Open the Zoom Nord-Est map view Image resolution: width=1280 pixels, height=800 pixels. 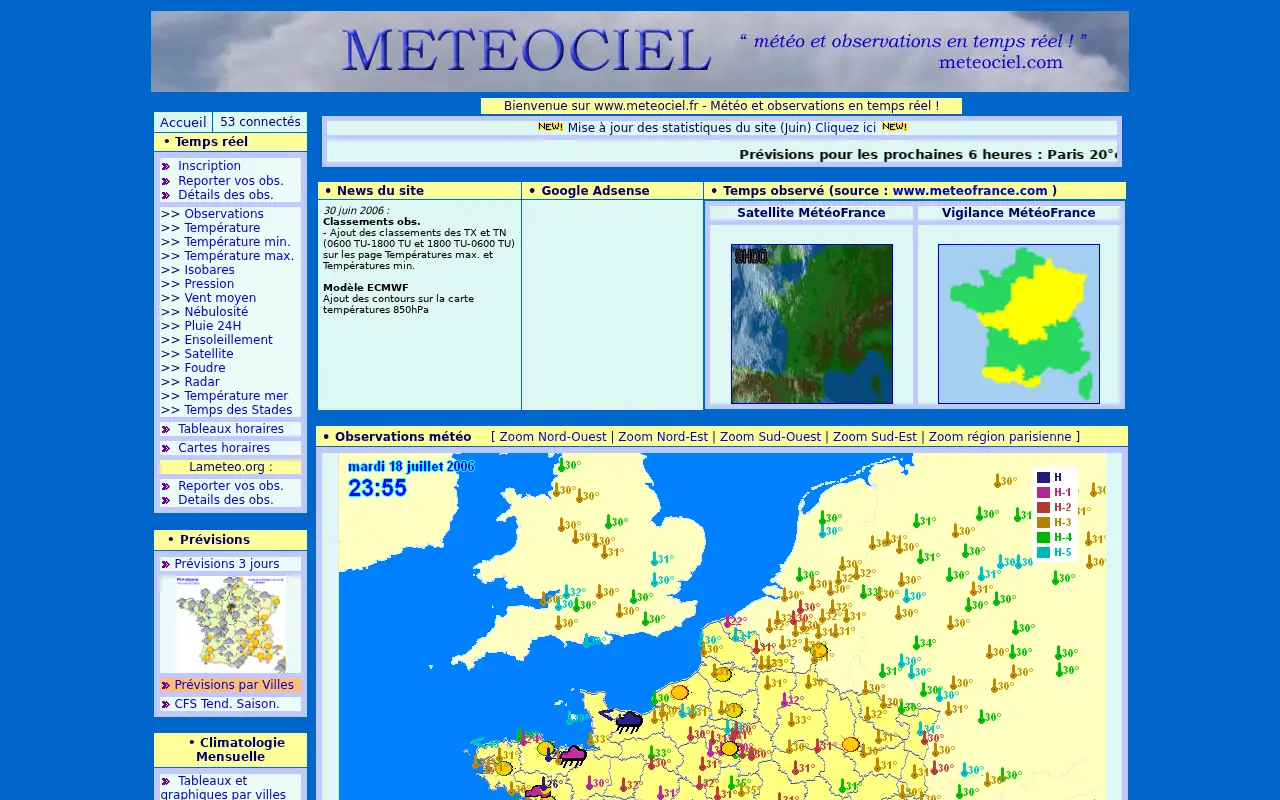[x=663, y=437]
